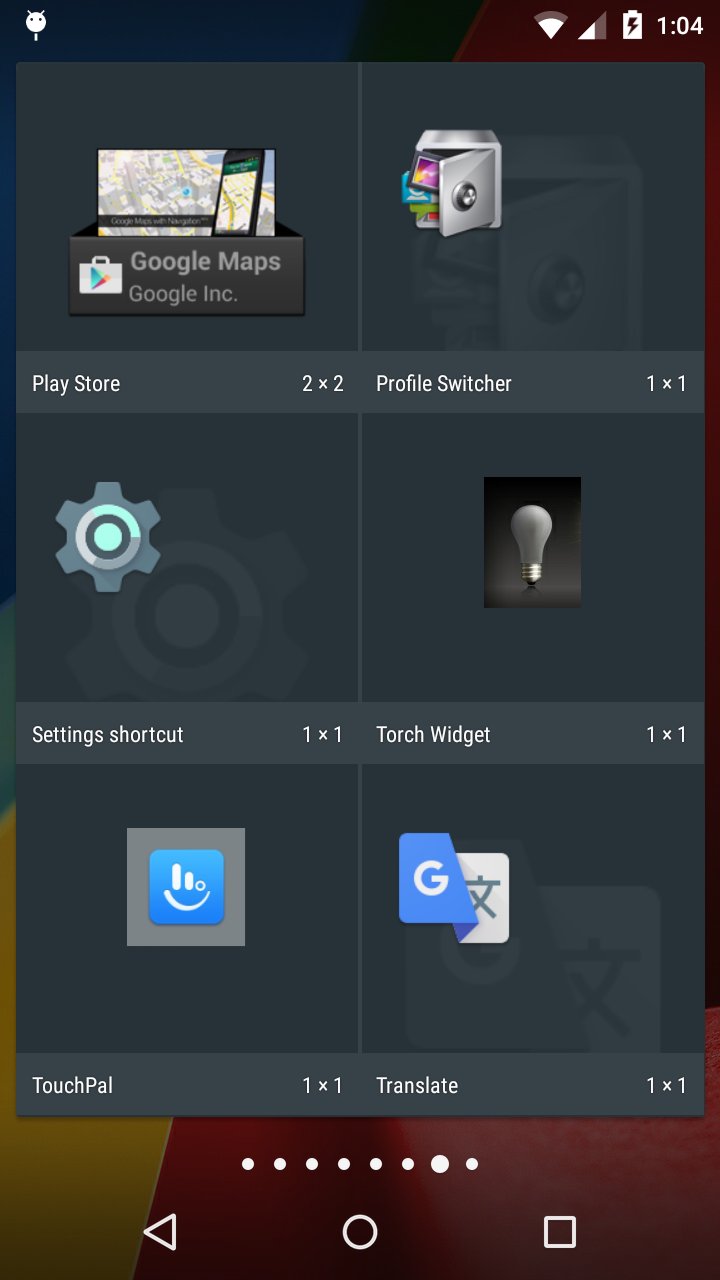
Task: Tap the Wi-Fi status icon
Action: coord(551,26)
